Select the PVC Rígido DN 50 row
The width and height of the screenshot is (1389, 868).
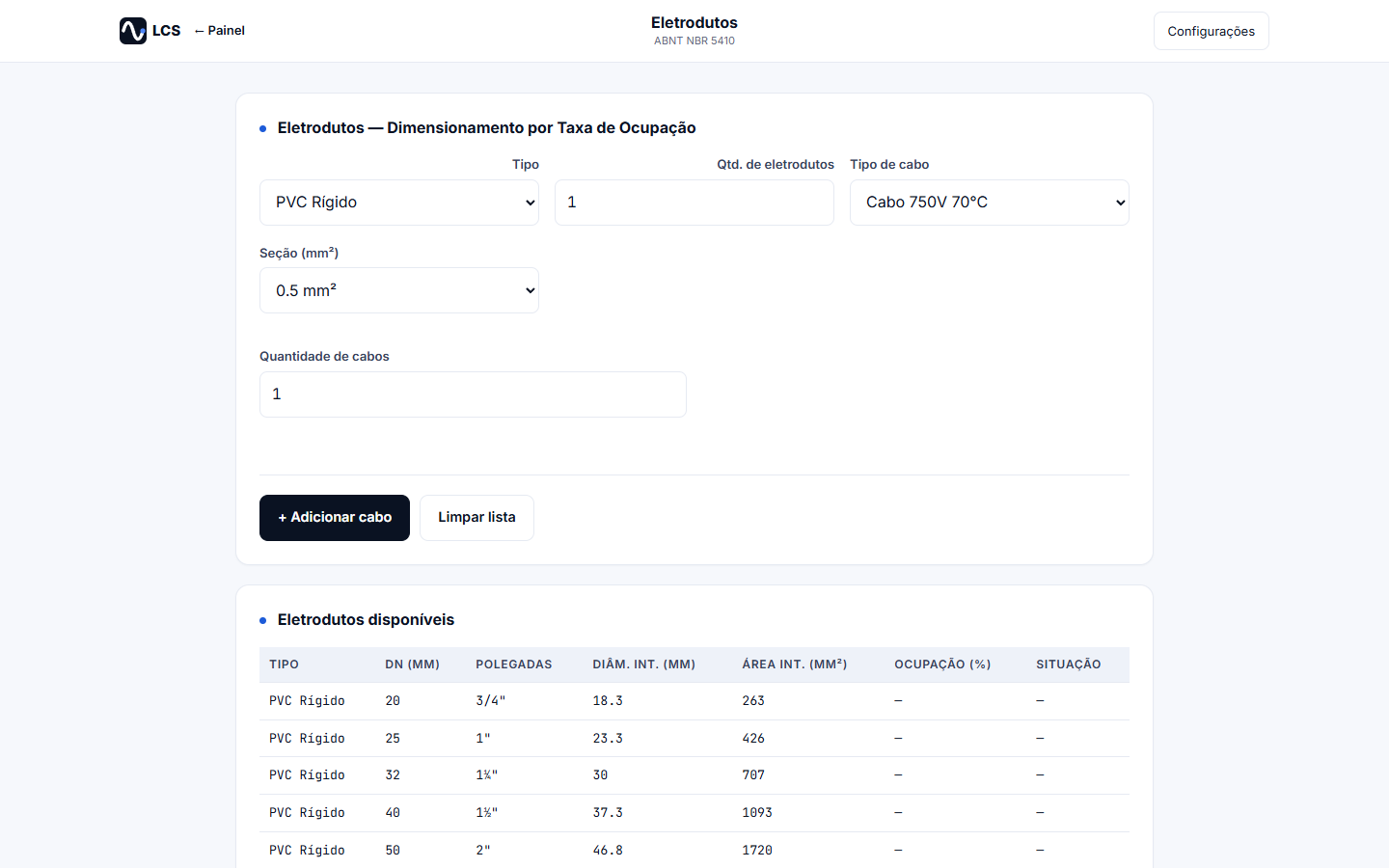click(694, 851)
